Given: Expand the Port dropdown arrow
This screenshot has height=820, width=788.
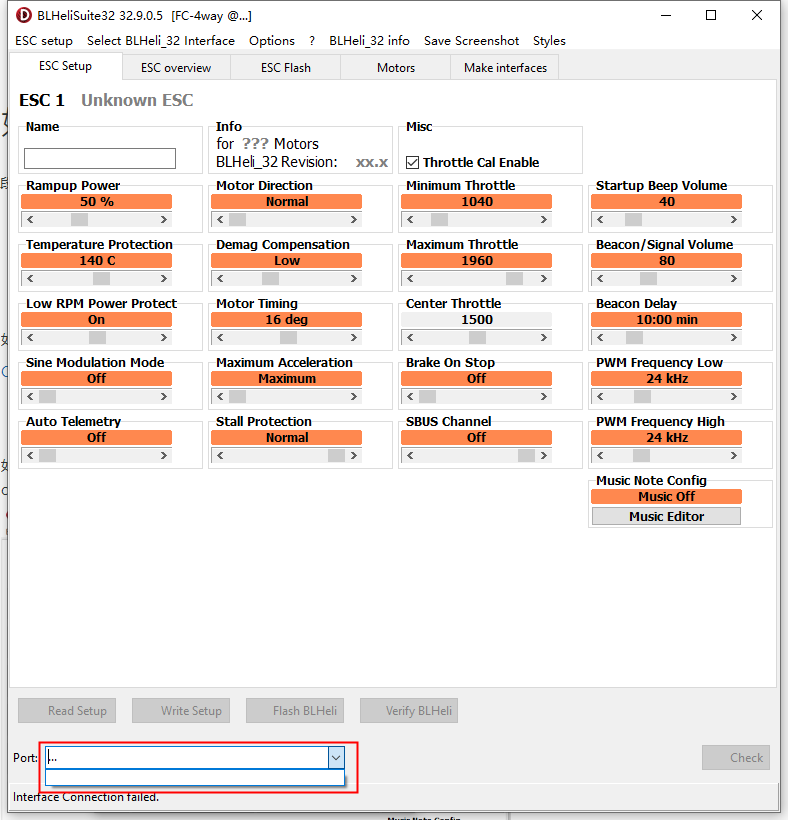Looking at the screenshot, I should (x=336, y=758).
